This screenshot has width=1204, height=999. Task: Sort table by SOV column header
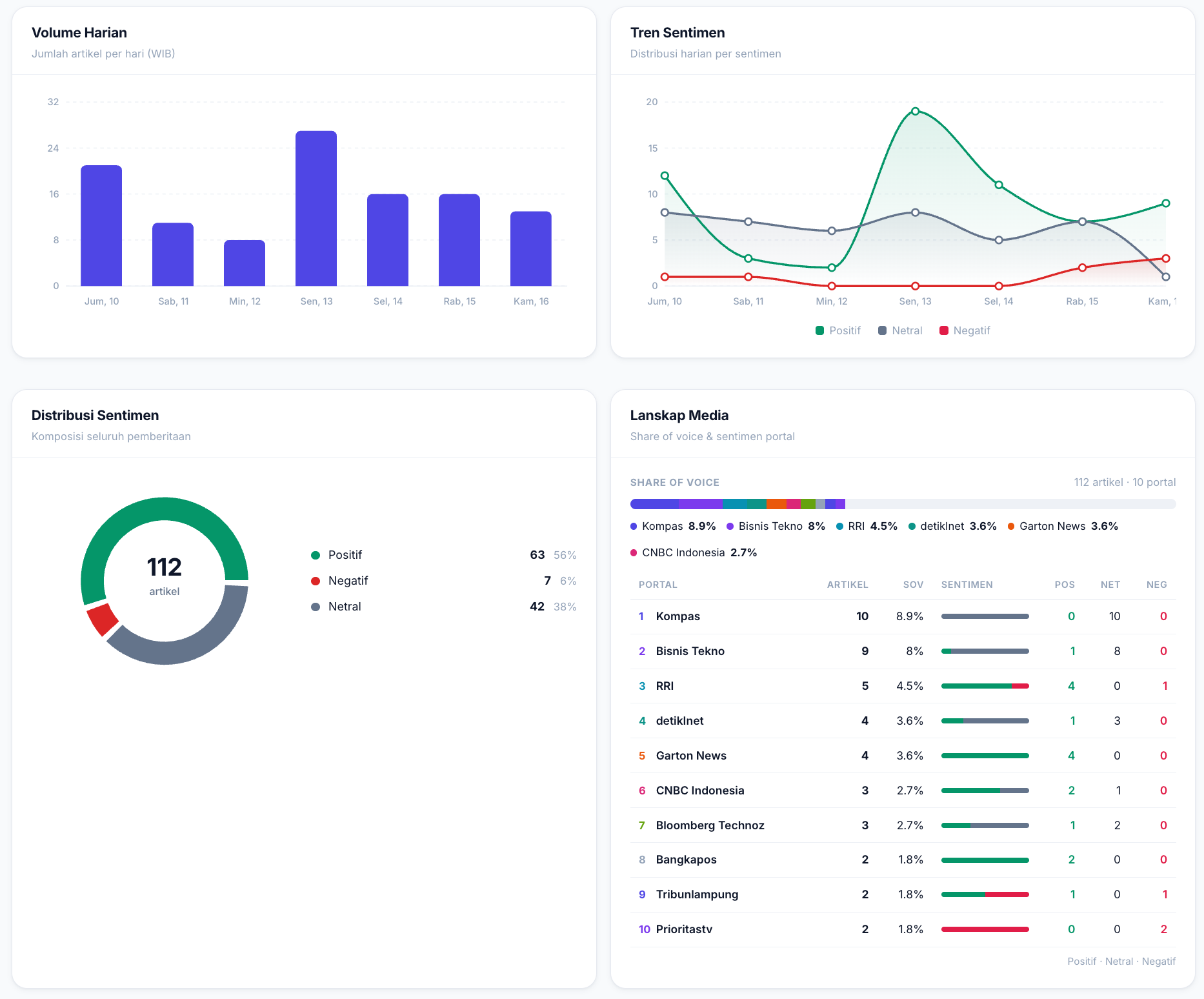(913, 585)
